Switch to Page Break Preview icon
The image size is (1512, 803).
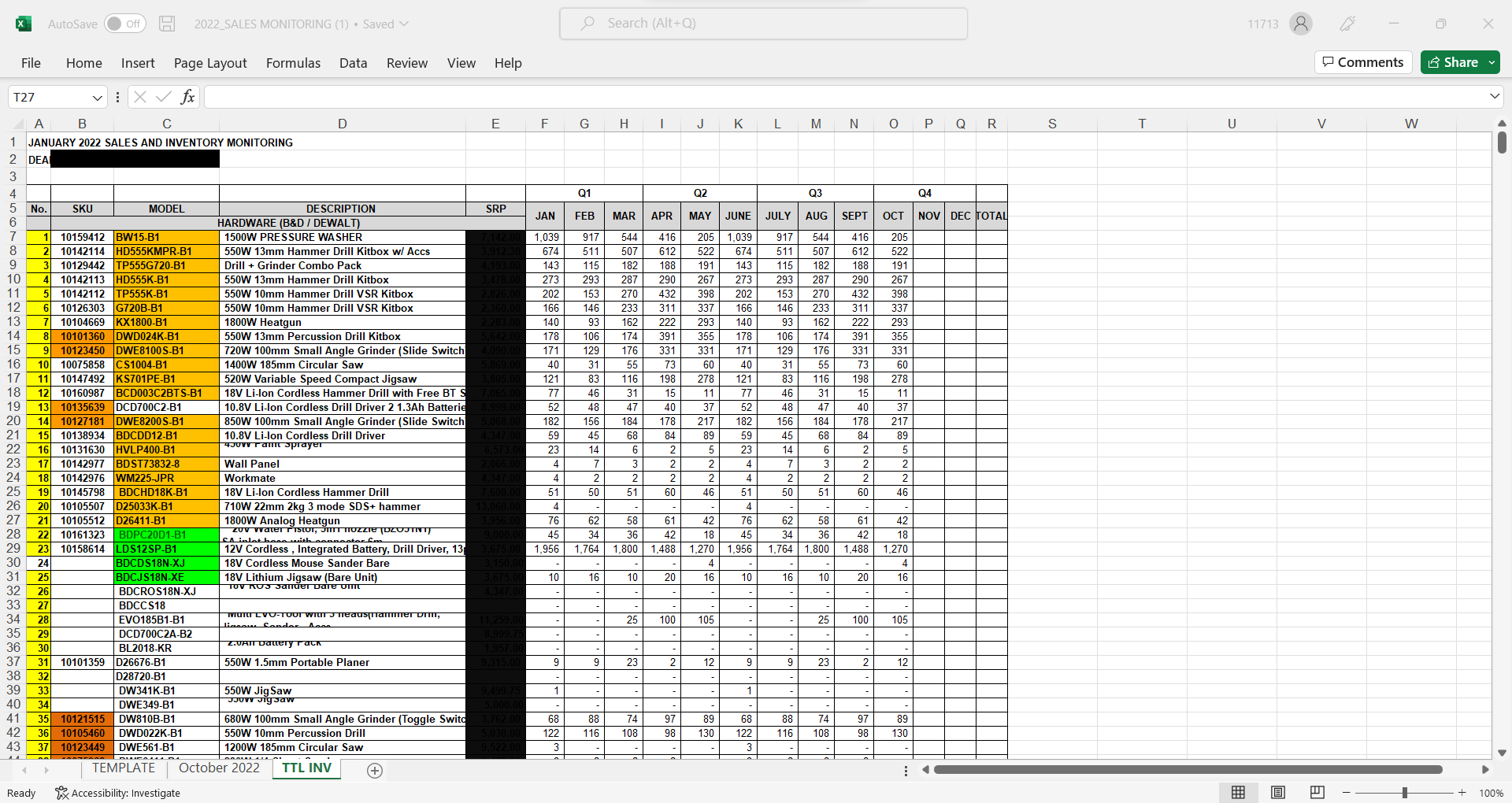[x=1317, y=793]
